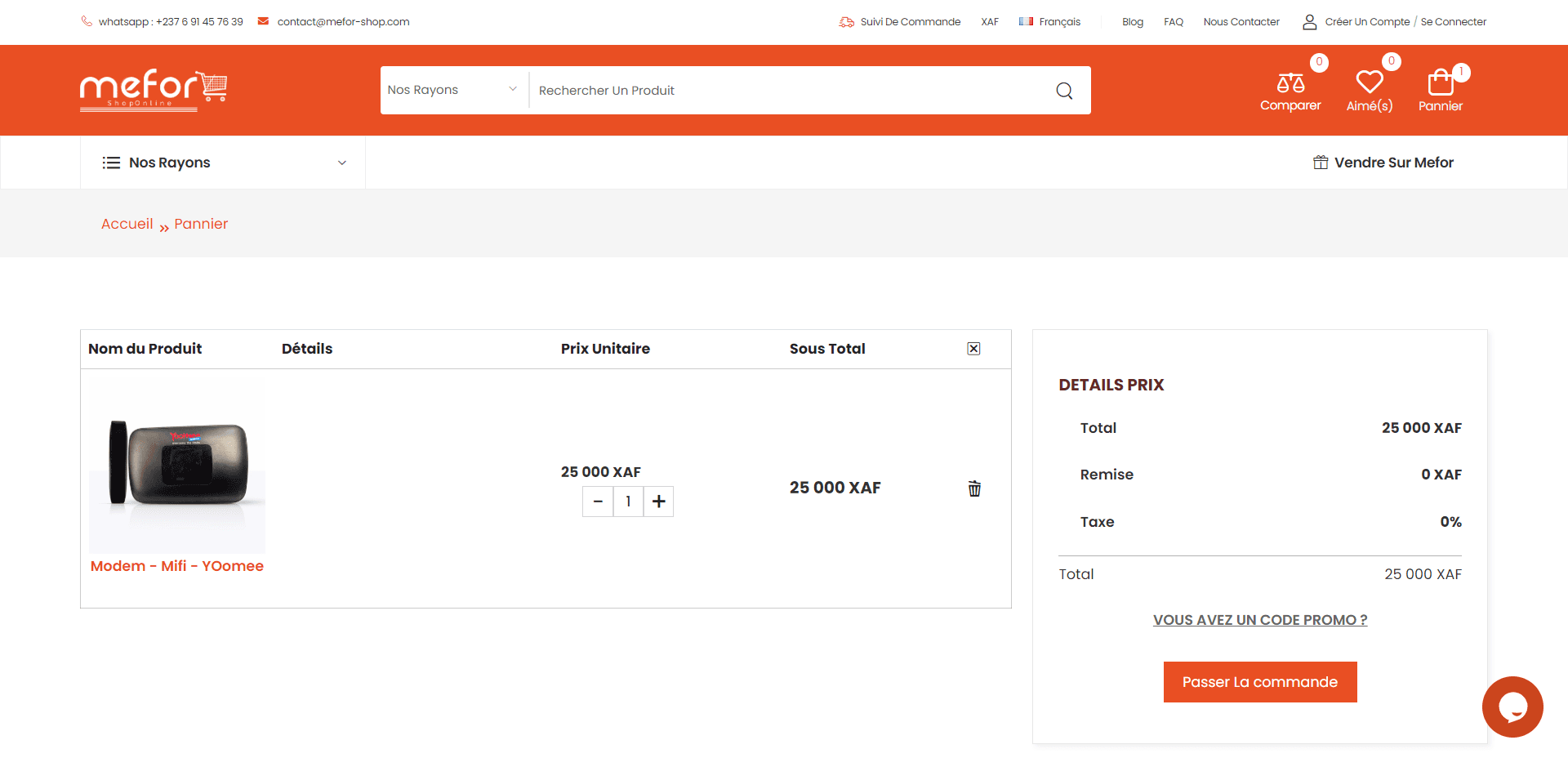Click the email envelope icon

coord(263,21)
